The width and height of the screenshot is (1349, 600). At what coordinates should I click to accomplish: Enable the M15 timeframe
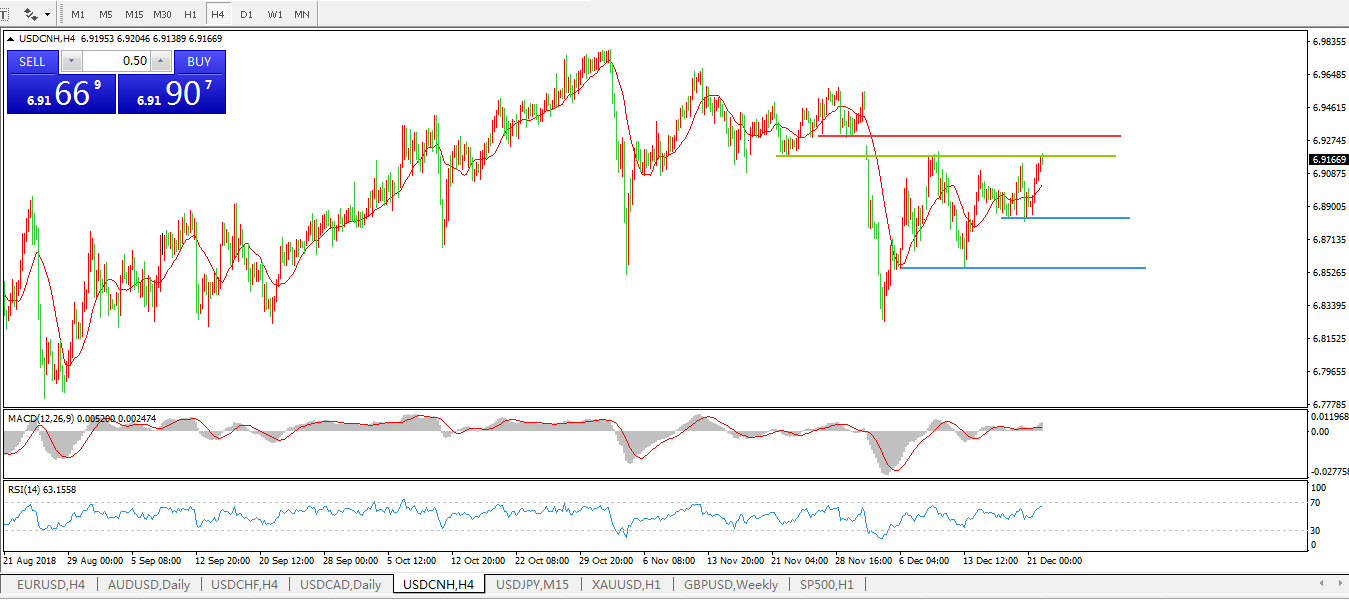(x=133, y=15)
